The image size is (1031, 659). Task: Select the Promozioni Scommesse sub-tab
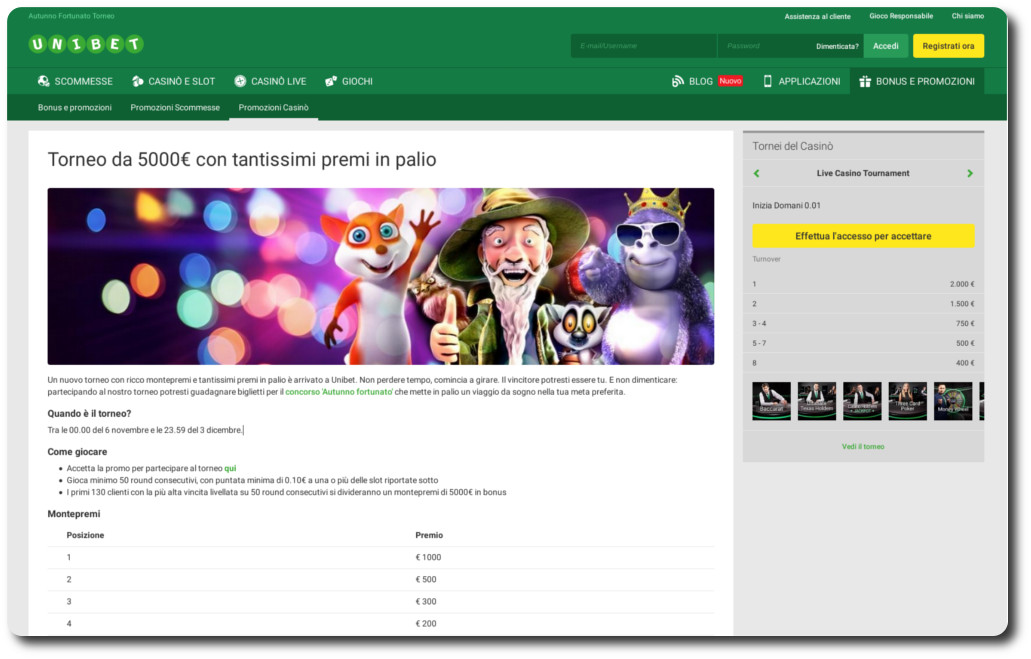tap(175, 107)
